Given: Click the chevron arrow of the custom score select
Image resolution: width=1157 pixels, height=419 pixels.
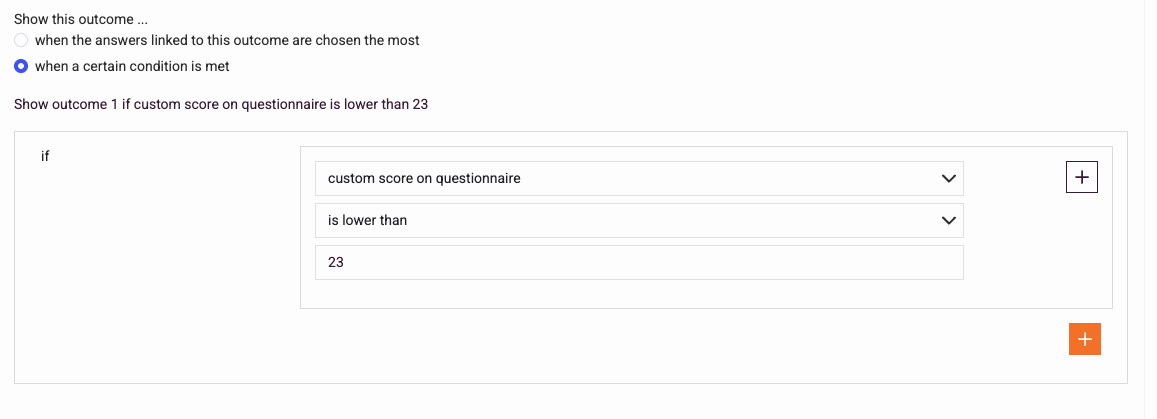Looking at the screenshot, I should click(948, 179).
